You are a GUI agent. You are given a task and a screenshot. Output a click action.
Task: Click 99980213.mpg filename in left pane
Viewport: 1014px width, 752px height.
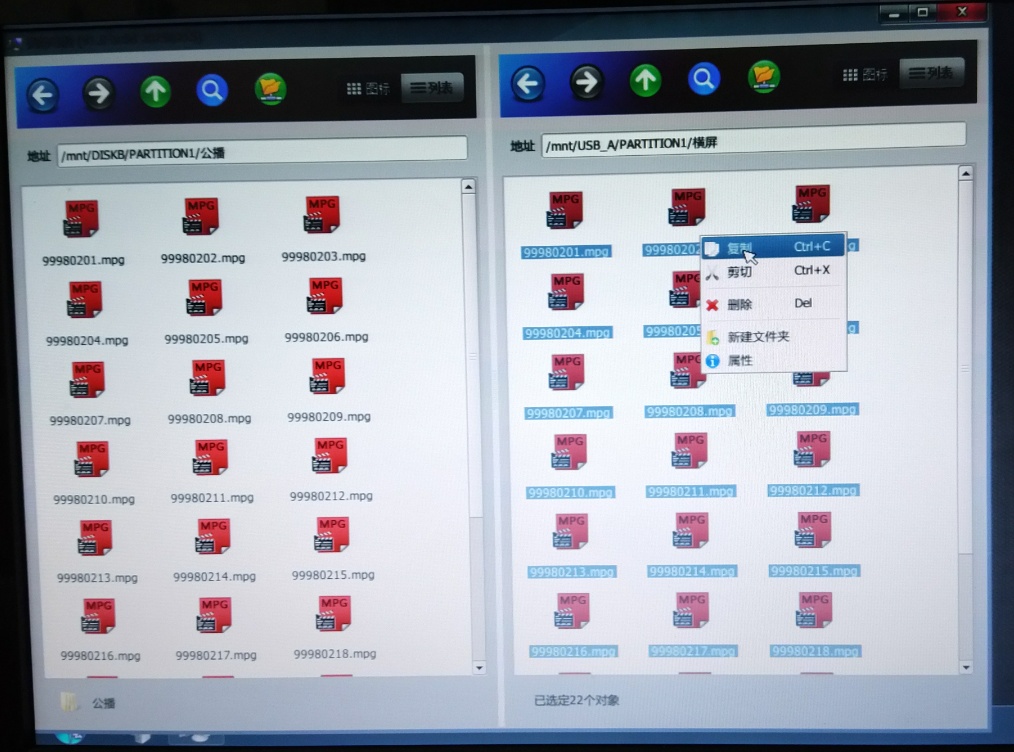(x=97, y=578)
